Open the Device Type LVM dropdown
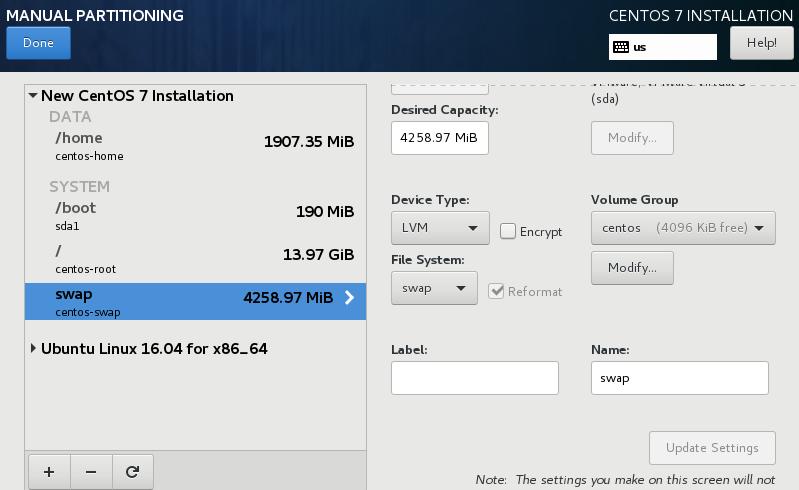This screenshot has width=799, height=490. [x=440, y=228]
